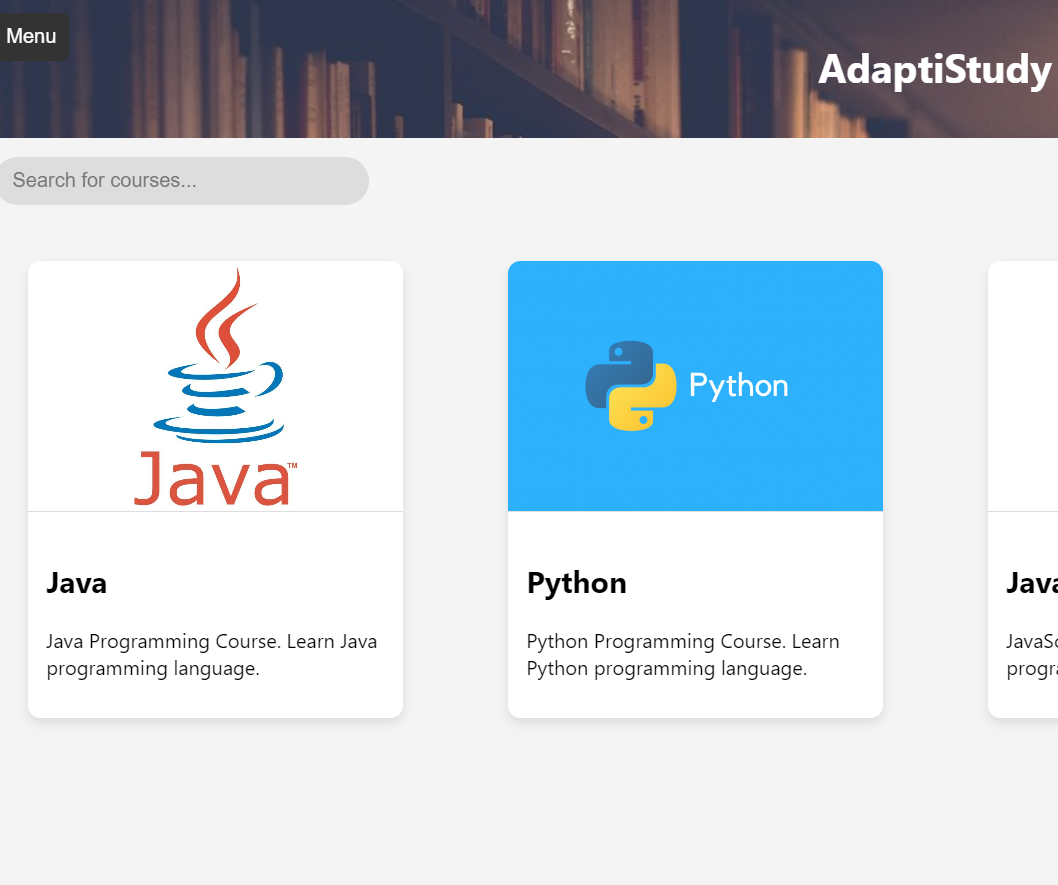Click the Java Programming Course description
The image size is (1058, 885).
click(212, 655)
